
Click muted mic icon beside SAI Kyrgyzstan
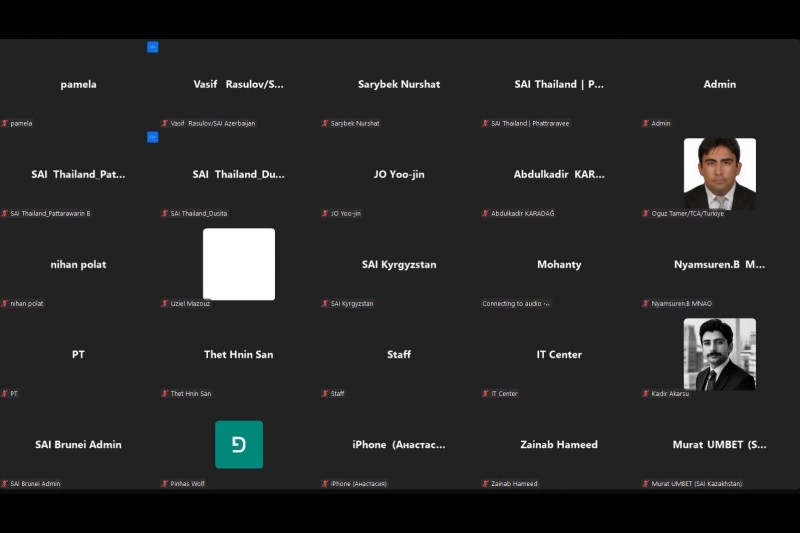[x=325, y=304]
